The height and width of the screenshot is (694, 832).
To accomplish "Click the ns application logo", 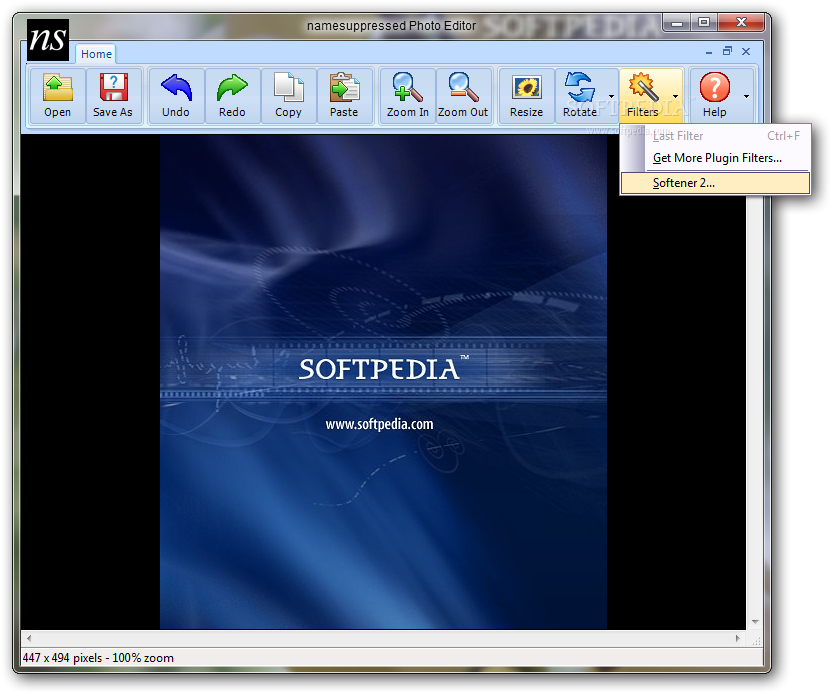I will (x=48, y=40).
